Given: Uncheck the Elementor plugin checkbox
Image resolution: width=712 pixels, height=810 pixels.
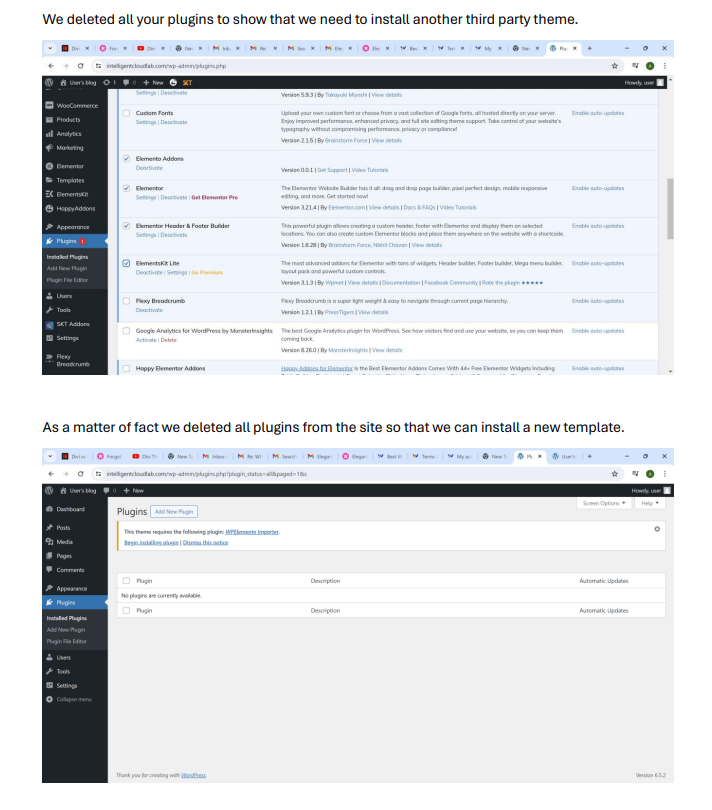Looking at the screenshot, I should 126,188.
